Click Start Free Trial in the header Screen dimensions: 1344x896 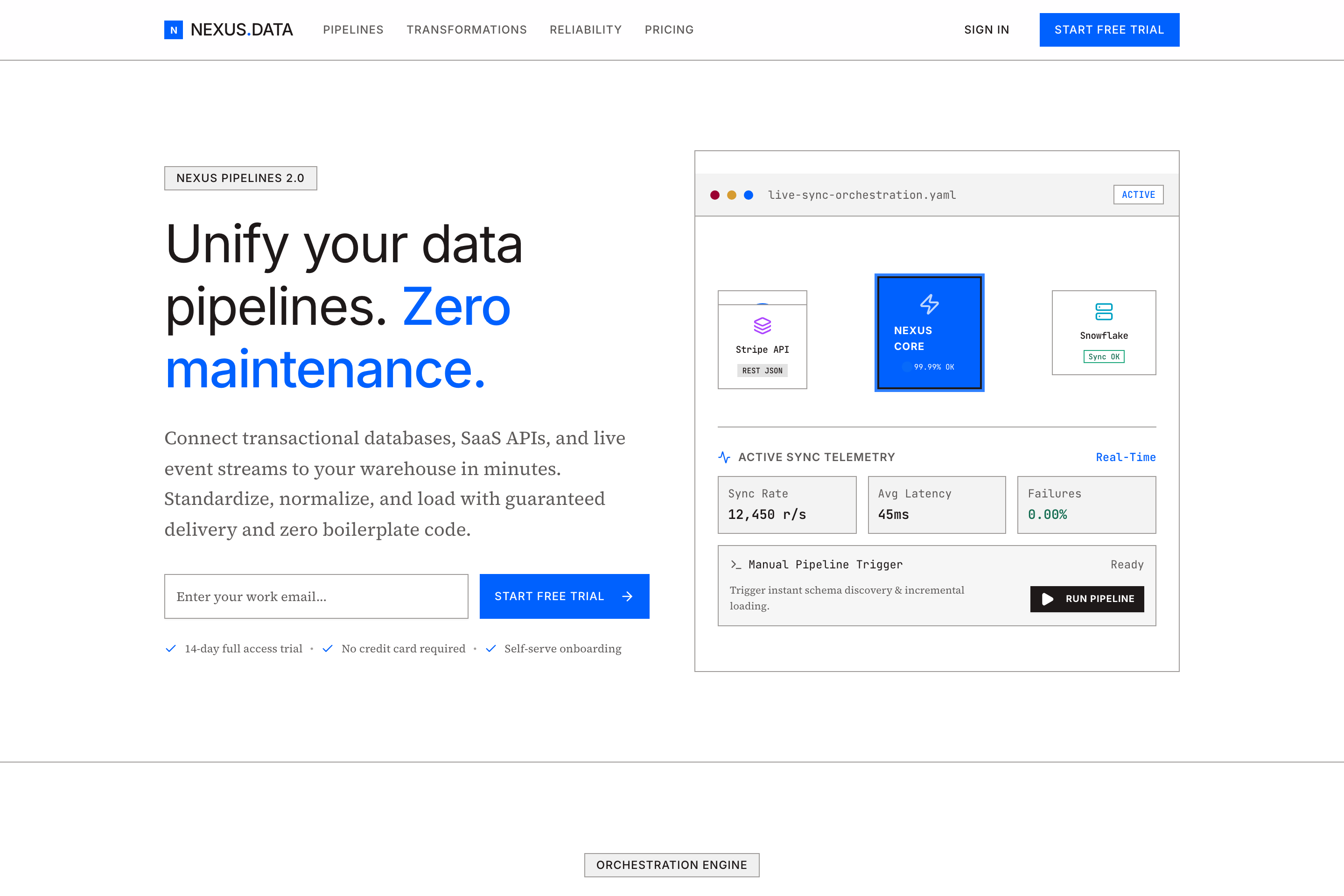(1109, 30)
